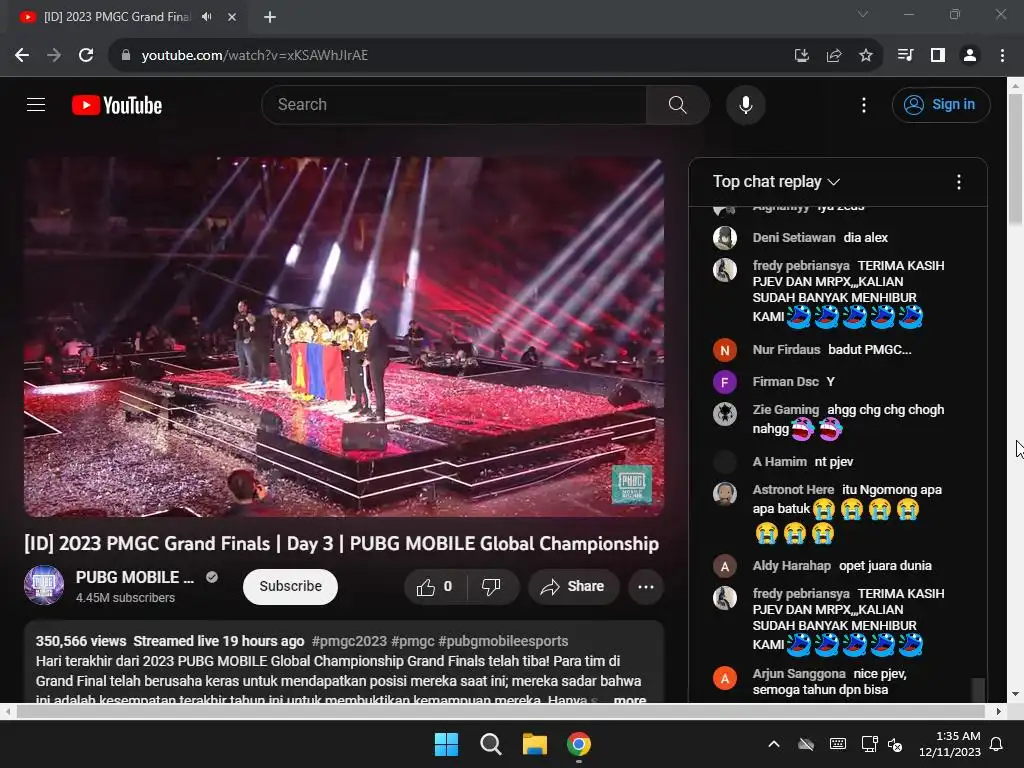The width and height of the screenshot is (1024, 768).
Task: Mute the tab via speaker icon
Action: pos(207,17)
